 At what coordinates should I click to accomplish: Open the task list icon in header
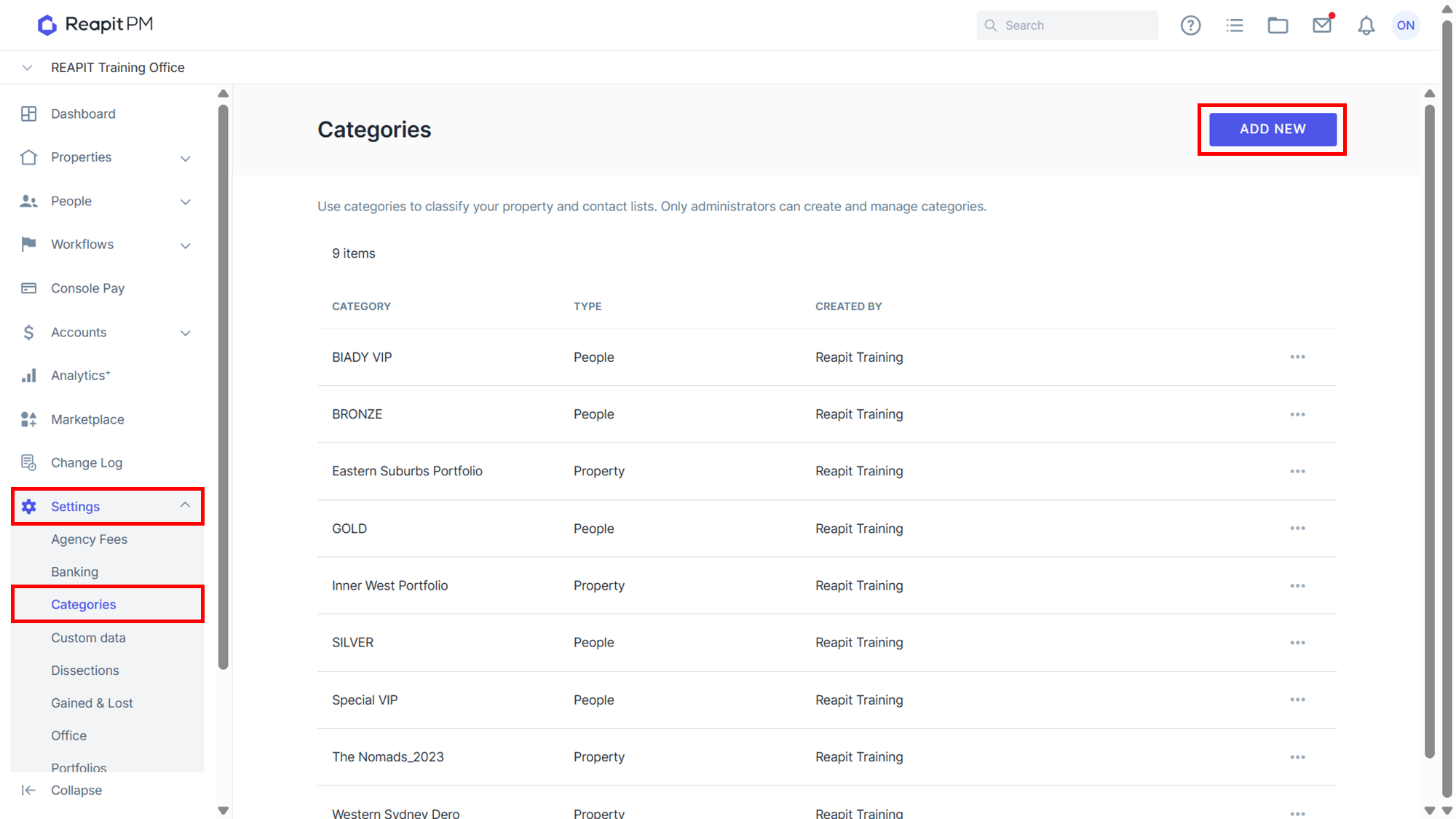click(x=1235, y=25)
